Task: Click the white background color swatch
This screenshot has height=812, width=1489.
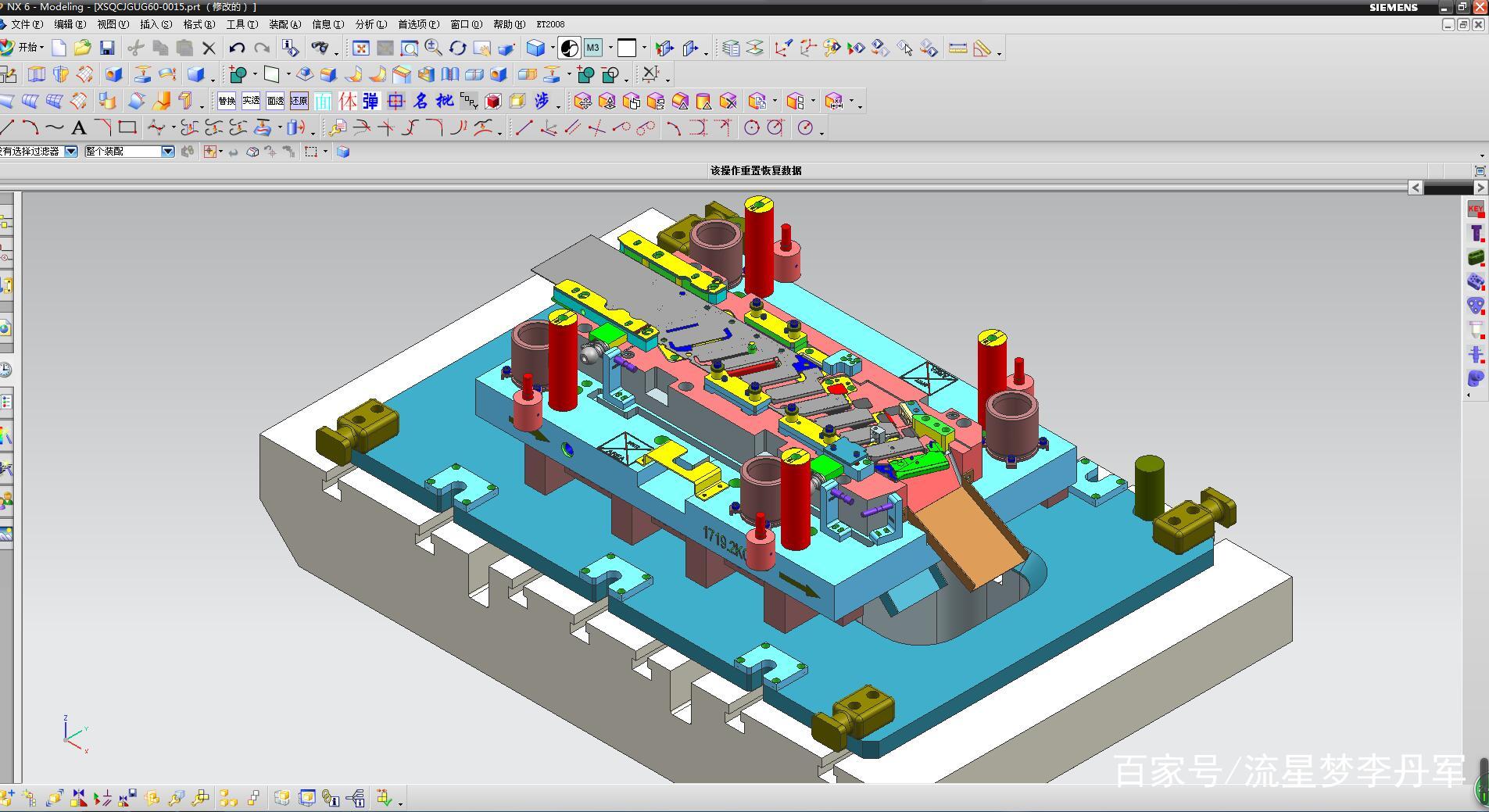Action: click(x=627, y=48)
